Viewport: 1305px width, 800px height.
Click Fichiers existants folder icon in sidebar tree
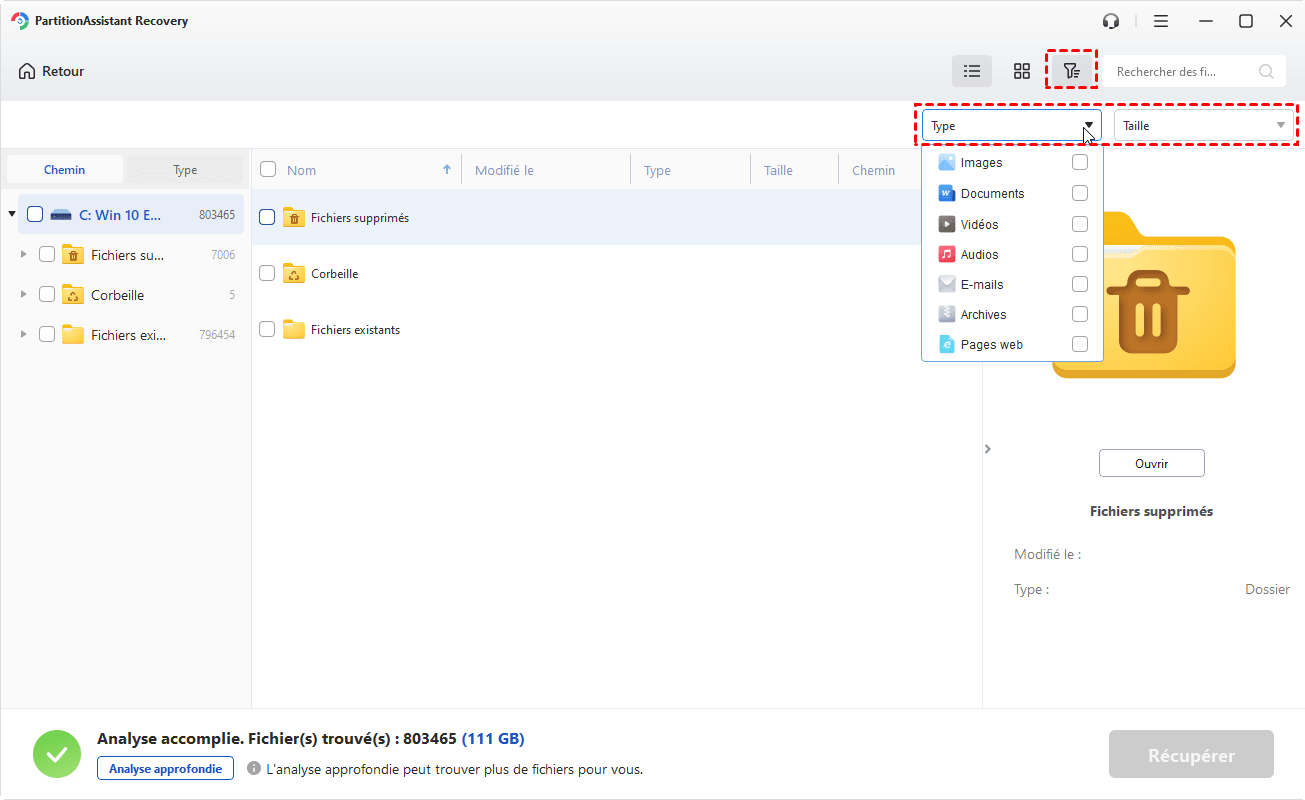[x=73, y=335]
